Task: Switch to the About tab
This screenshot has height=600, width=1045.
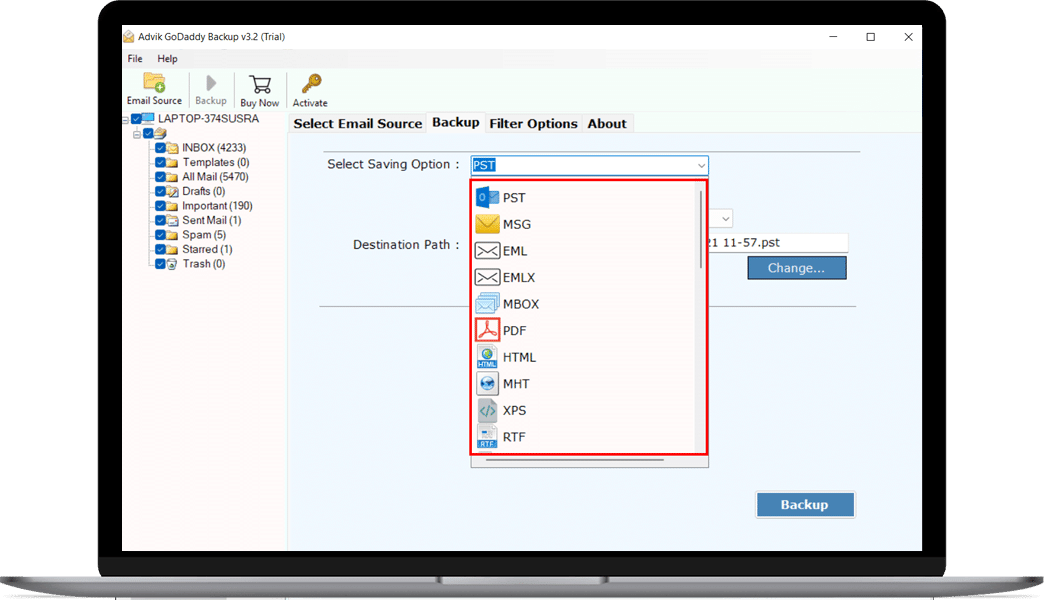Action: pos(607,123)
